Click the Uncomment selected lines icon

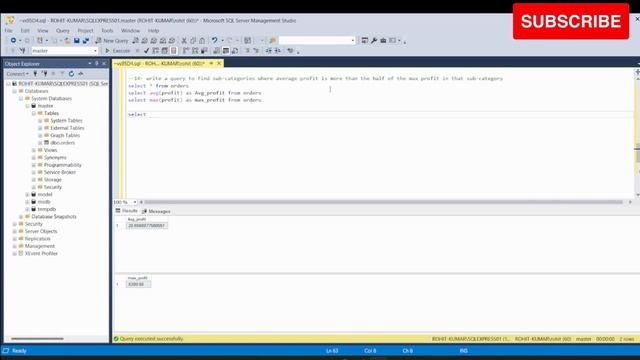(256, 51)
